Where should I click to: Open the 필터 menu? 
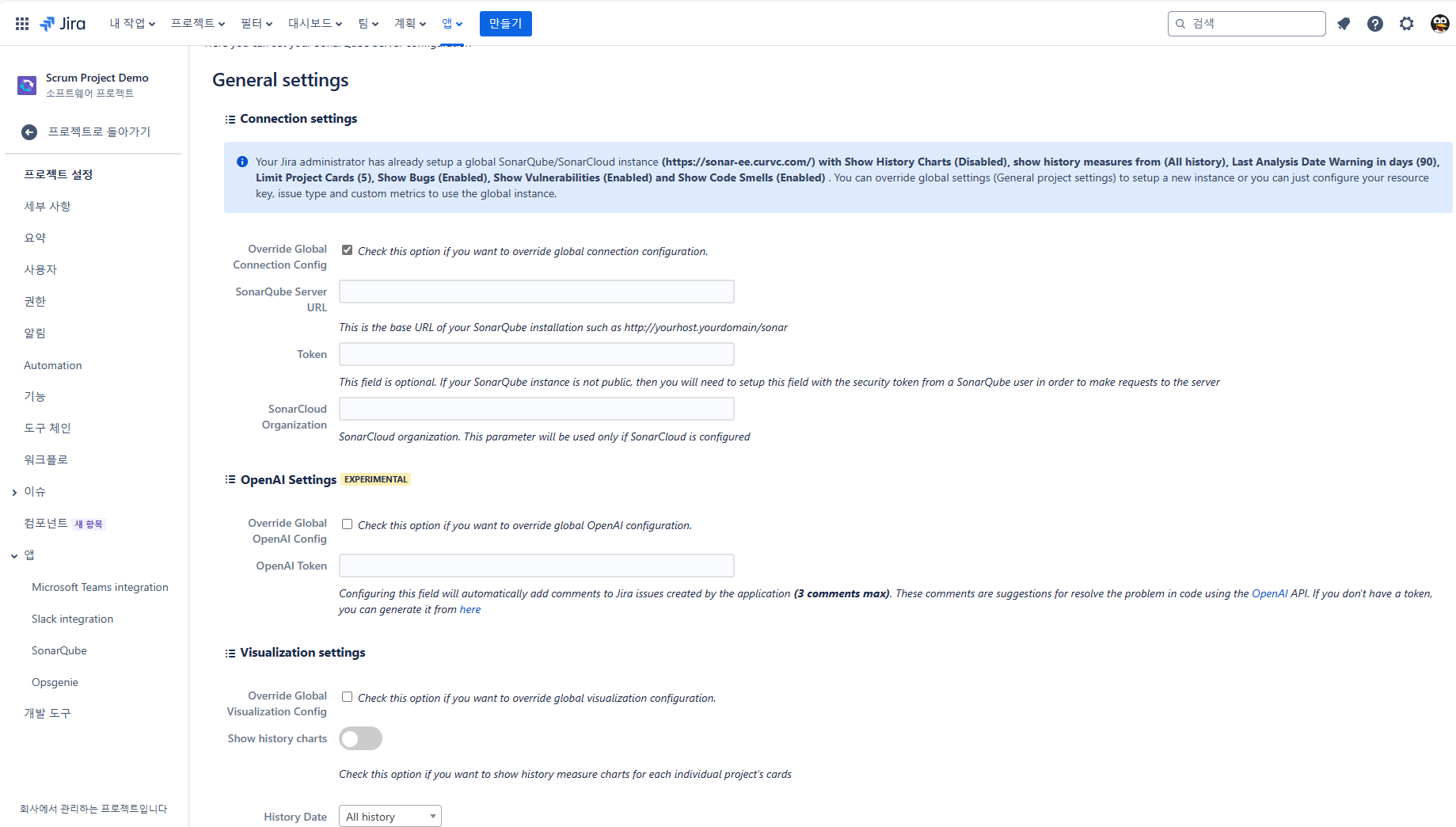click(257, 24)
